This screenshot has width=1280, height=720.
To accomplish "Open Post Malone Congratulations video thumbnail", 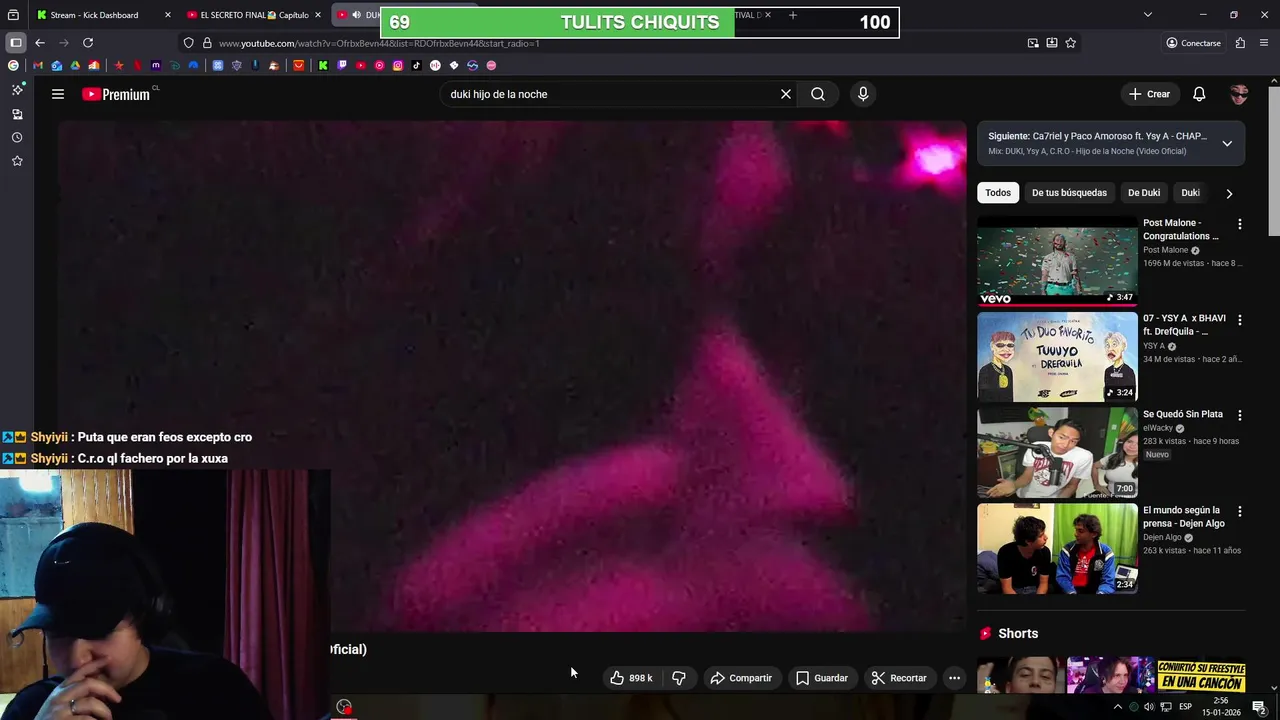I will [x=1057, y=261].
